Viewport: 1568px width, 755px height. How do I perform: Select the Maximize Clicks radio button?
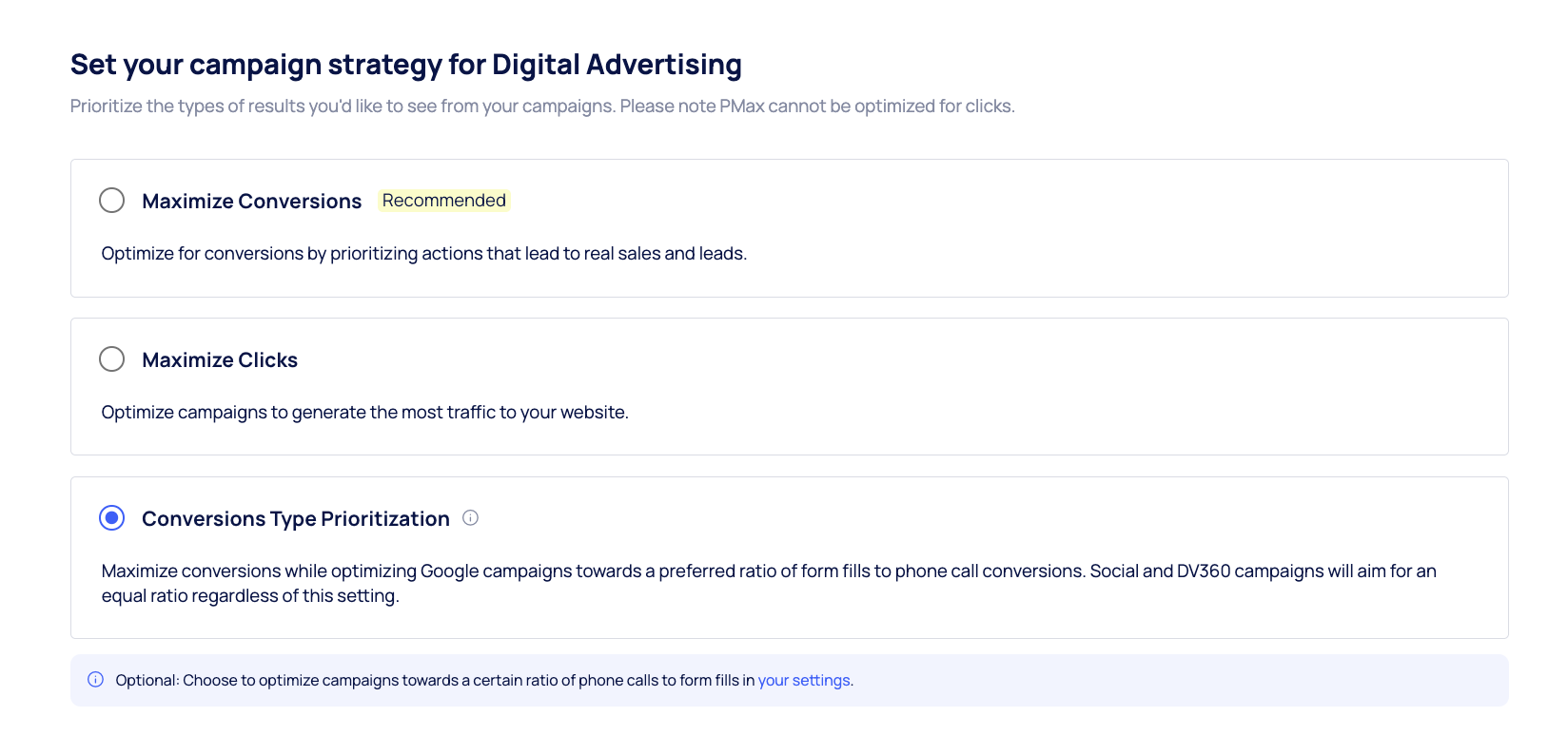112,359
